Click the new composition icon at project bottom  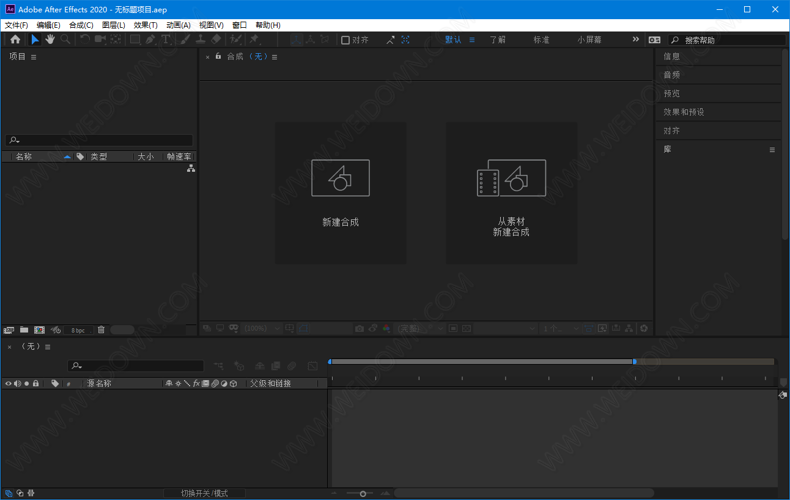tap(39, 330)
